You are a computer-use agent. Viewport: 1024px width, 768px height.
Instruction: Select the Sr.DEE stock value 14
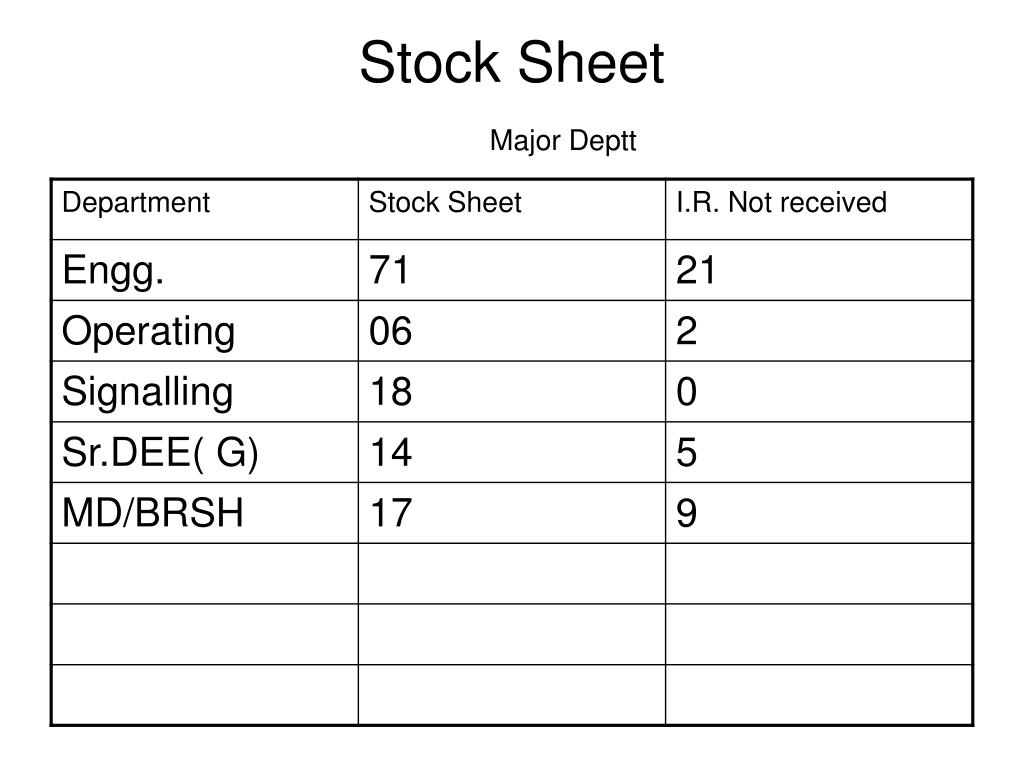391,452
